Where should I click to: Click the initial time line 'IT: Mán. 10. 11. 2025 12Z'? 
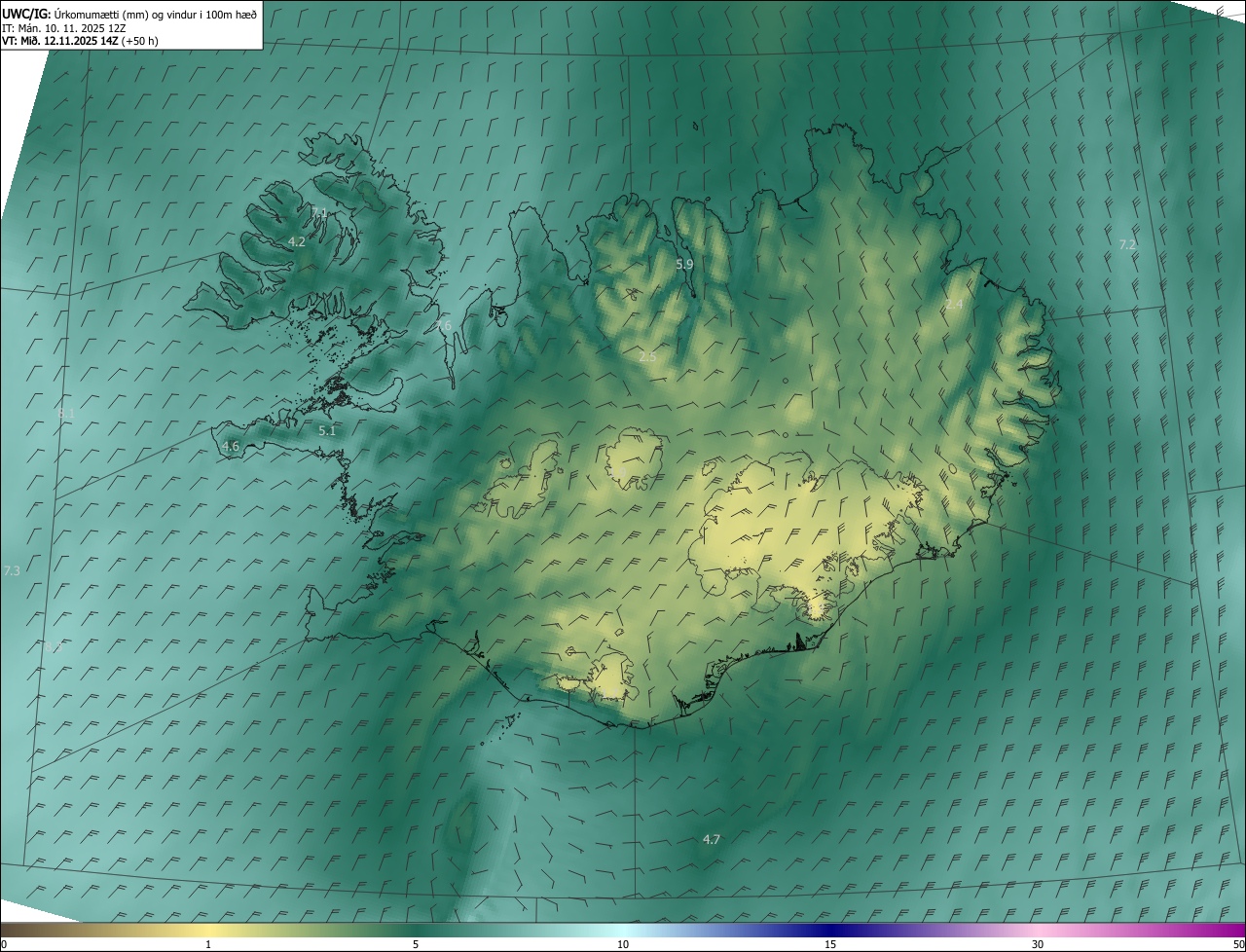click(63, 28)
